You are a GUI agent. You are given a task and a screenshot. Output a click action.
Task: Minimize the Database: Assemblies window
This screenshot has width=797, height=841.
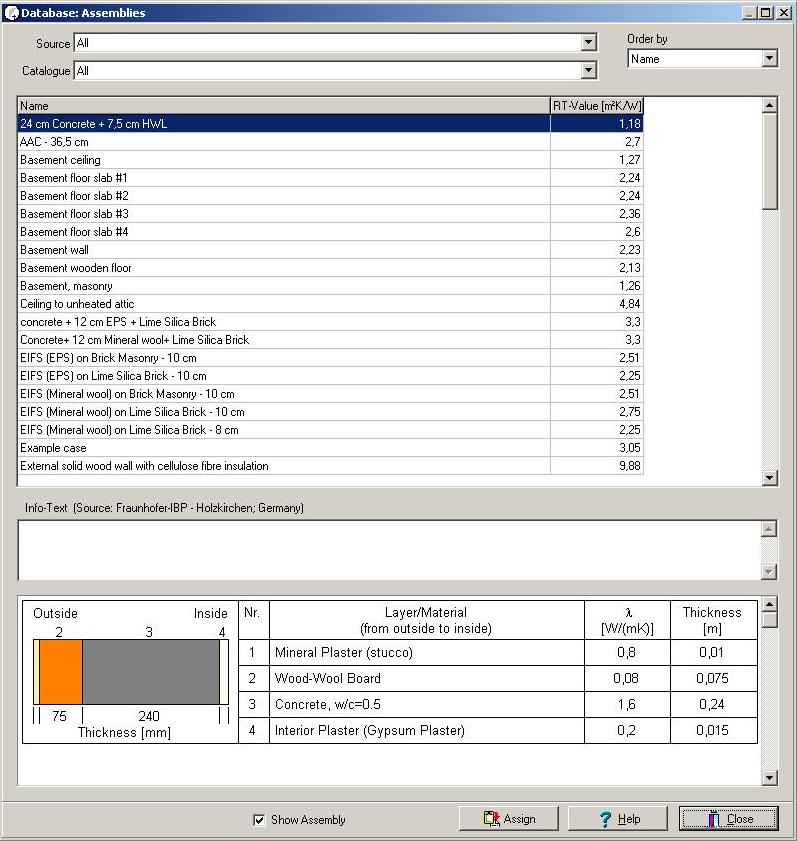pyautogui.click(x=750, y=12)
